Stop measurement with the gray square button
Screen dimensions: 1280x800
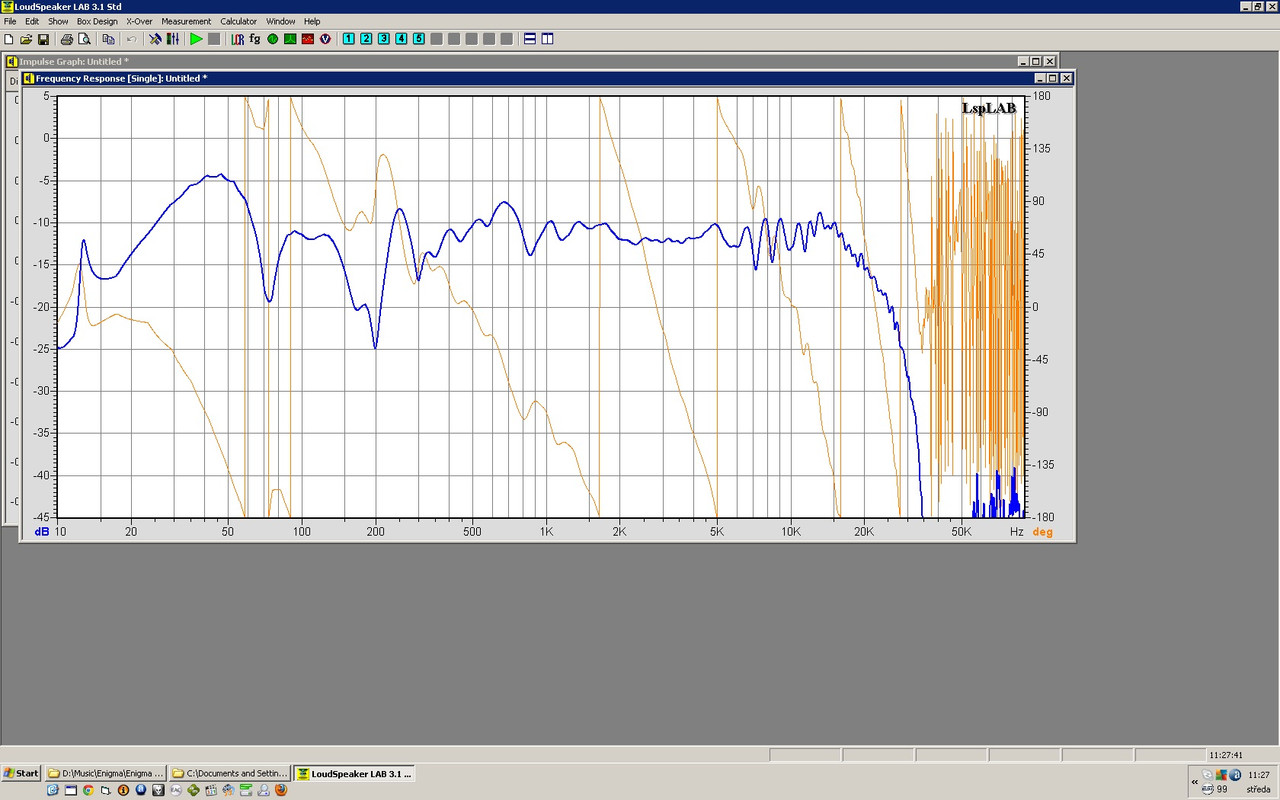pyautogui.click(x=214, y=39)
